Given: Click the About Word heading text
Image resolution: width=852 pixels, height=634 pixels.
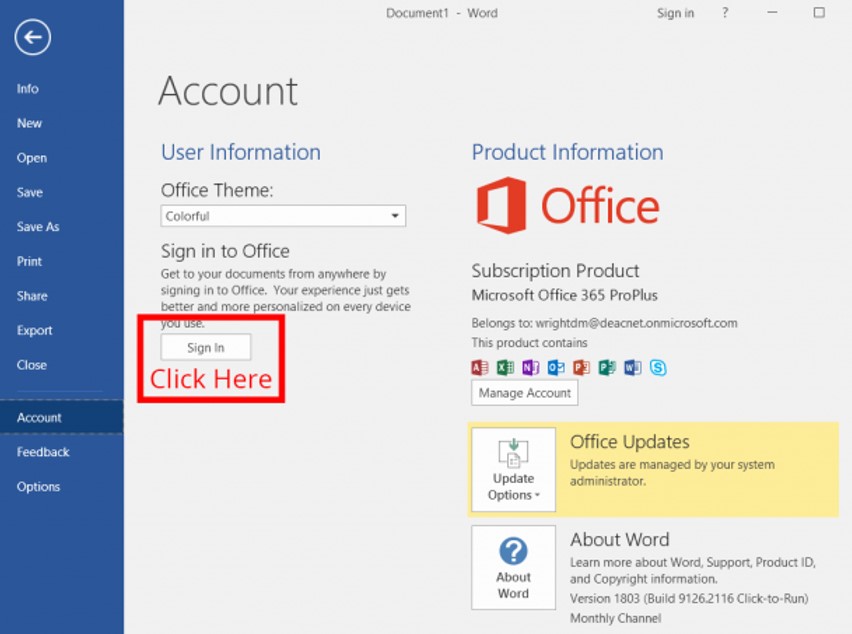Looking at the screenshot, I should pos(619,539).
